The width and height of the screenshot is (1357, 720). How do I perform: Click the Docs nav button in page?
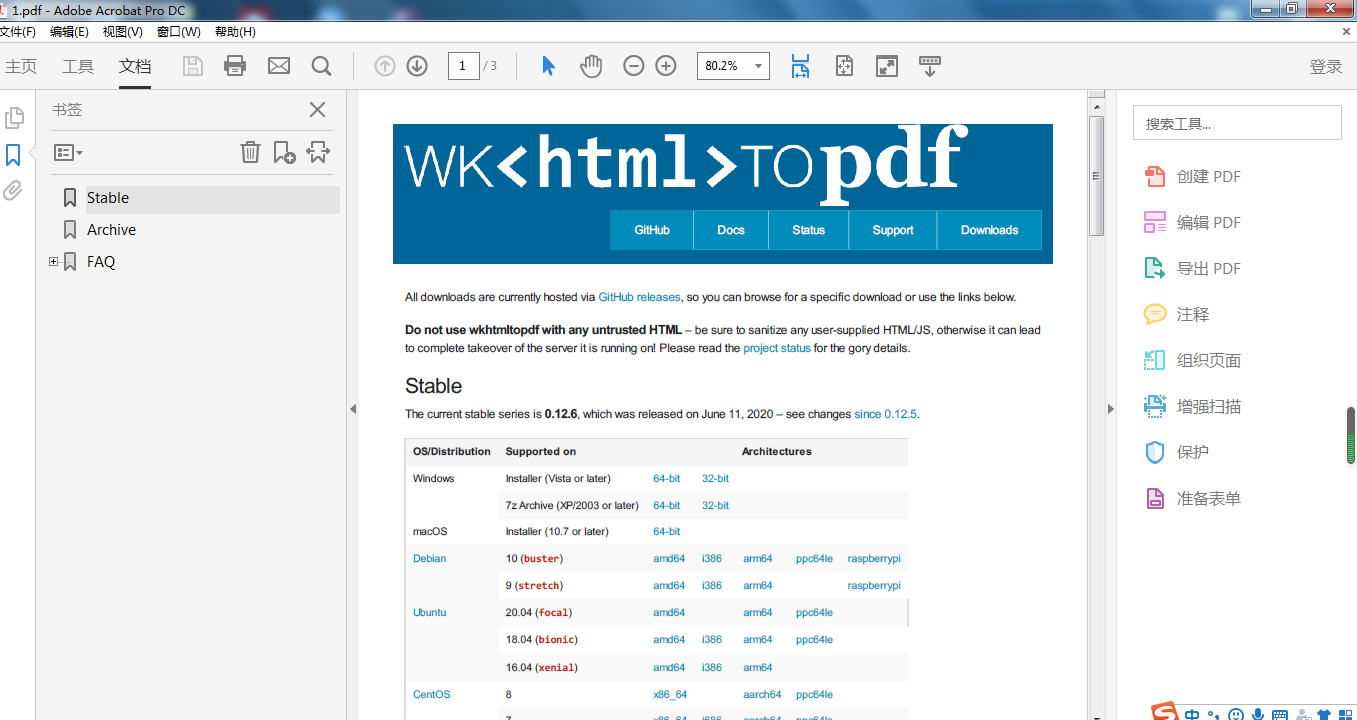coord(731,230)
